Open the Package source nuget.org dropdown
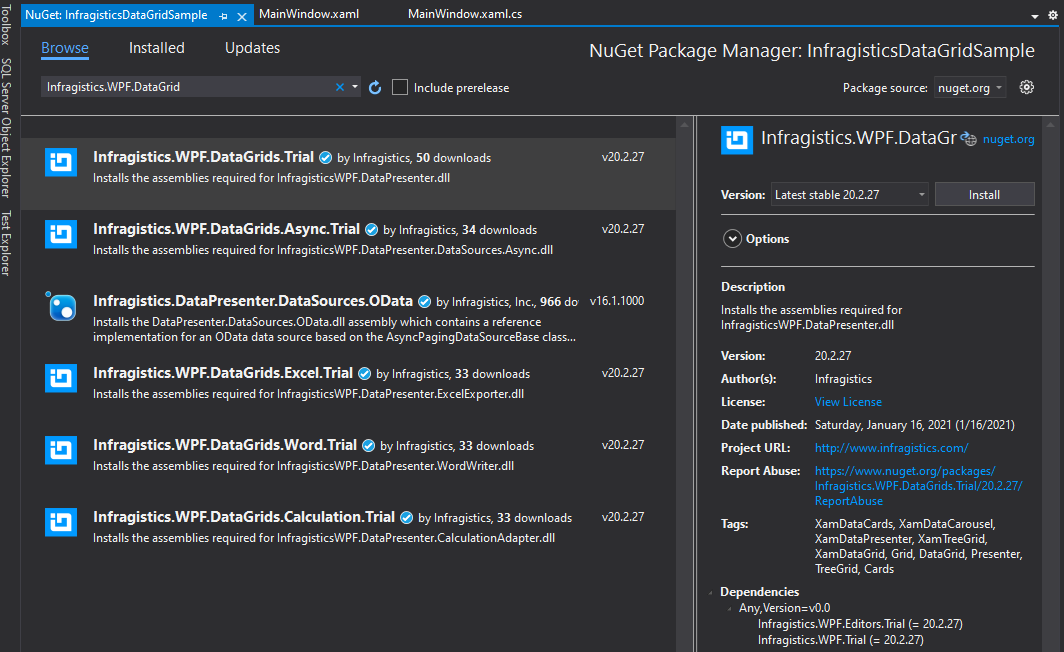The width and height of the screenshot is (1064, 652). (969, 88)
